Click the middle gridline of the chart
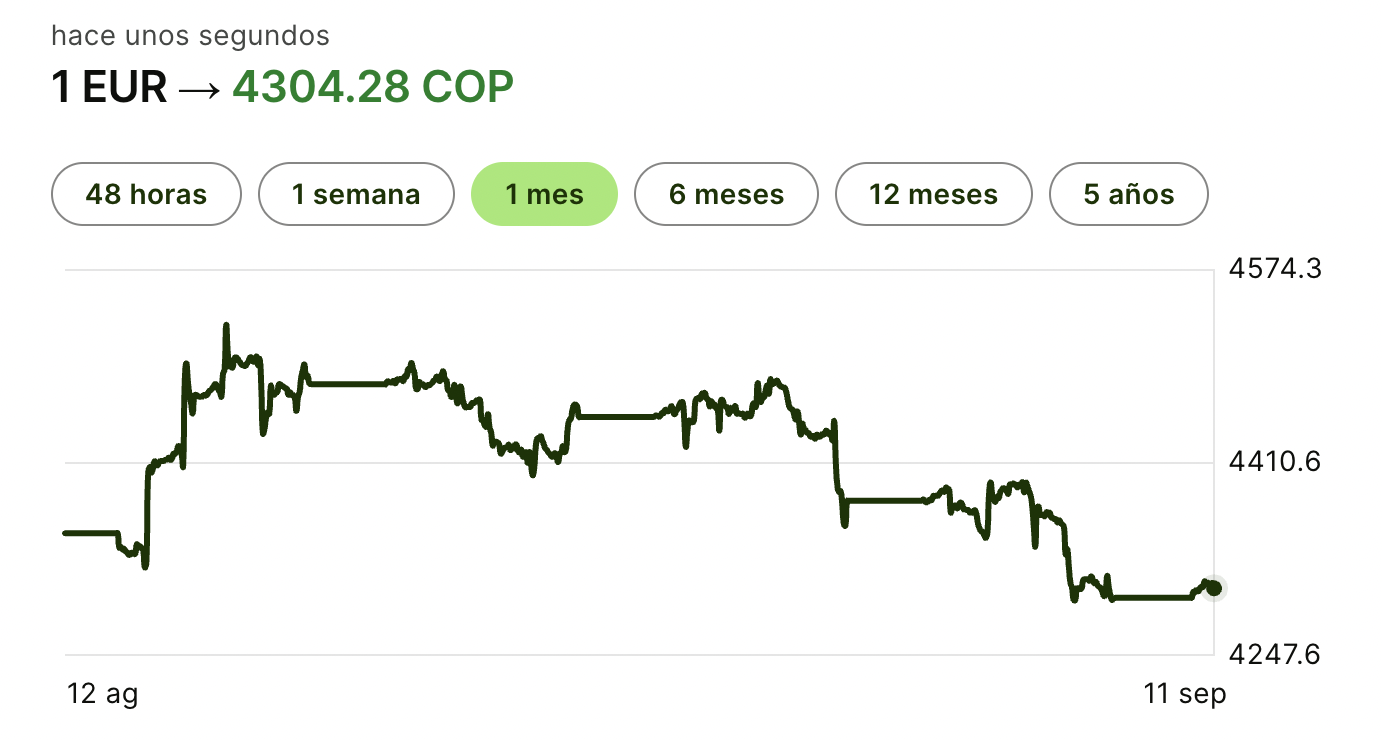 coord(640,461)
